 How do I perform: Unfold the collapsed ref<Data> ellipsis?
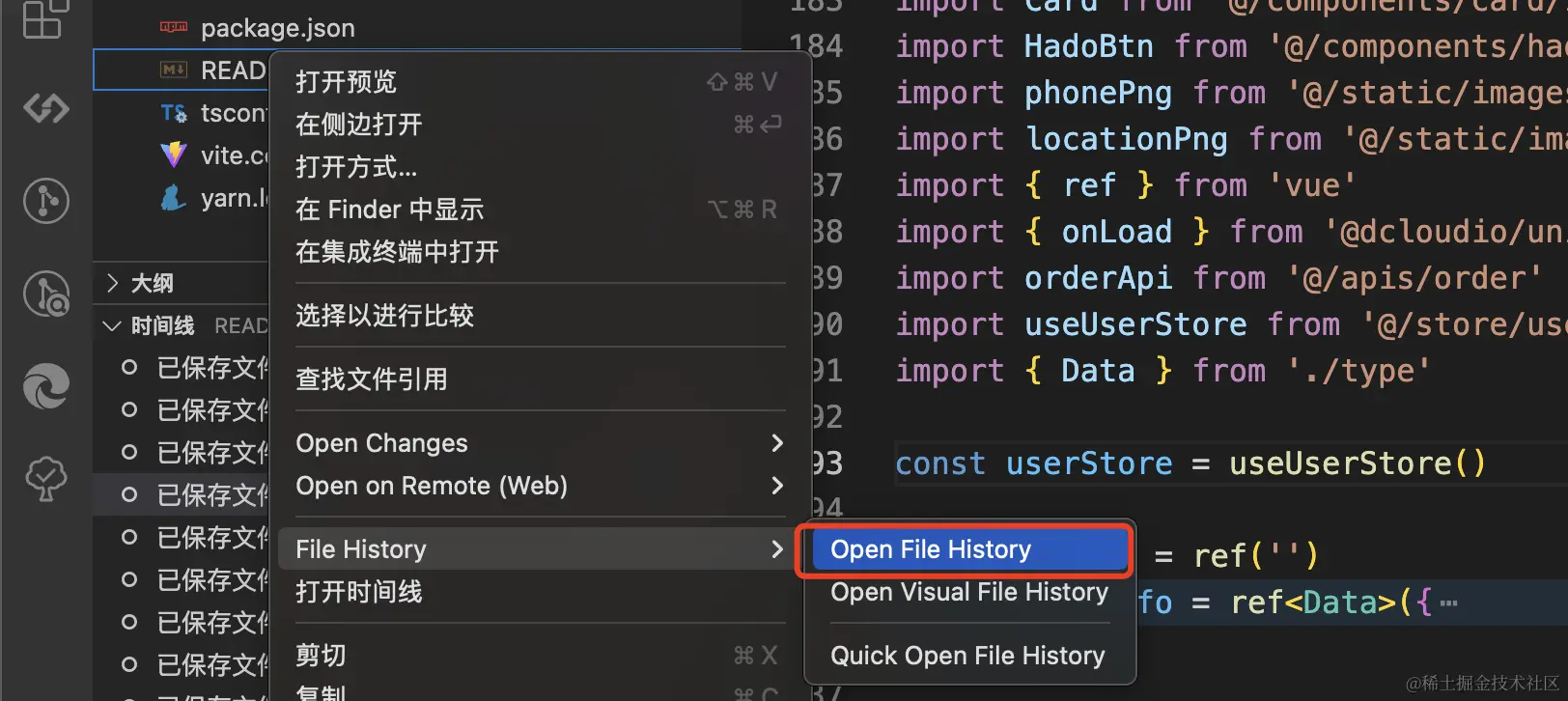1448,603
